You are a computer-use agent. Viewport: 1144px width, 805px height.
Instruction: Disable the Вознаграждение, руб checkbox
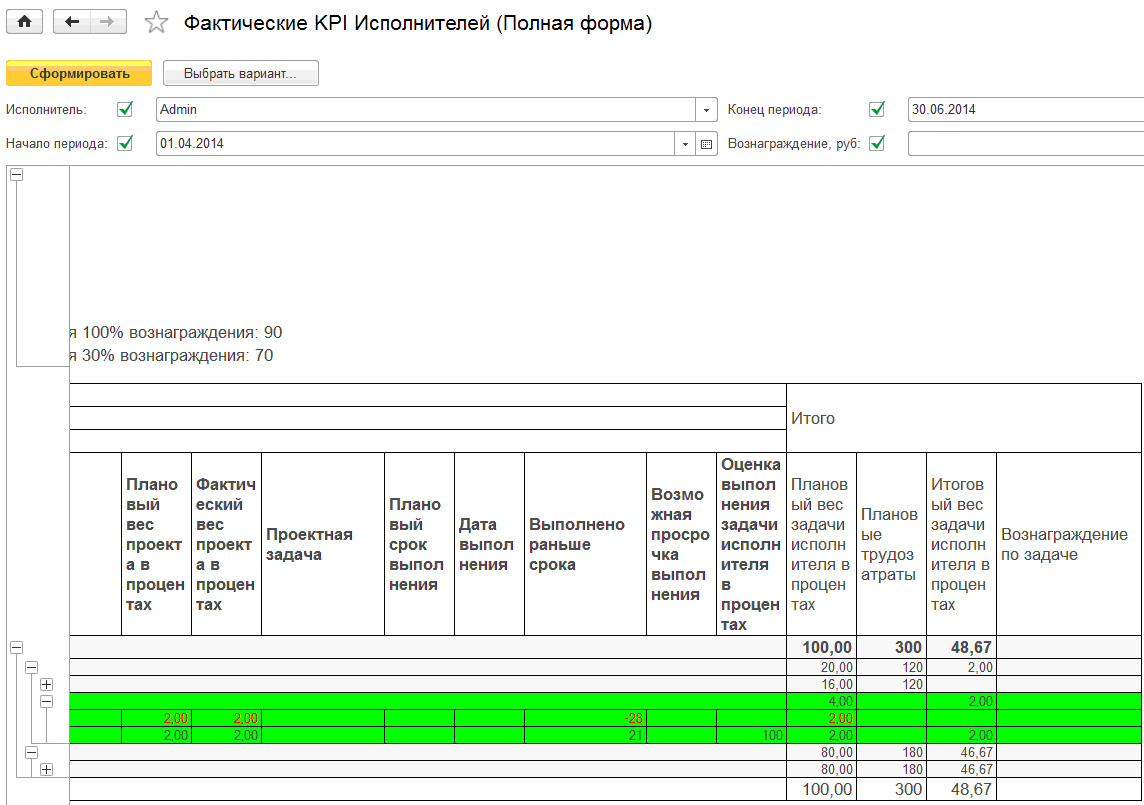(x=877, y=143)
